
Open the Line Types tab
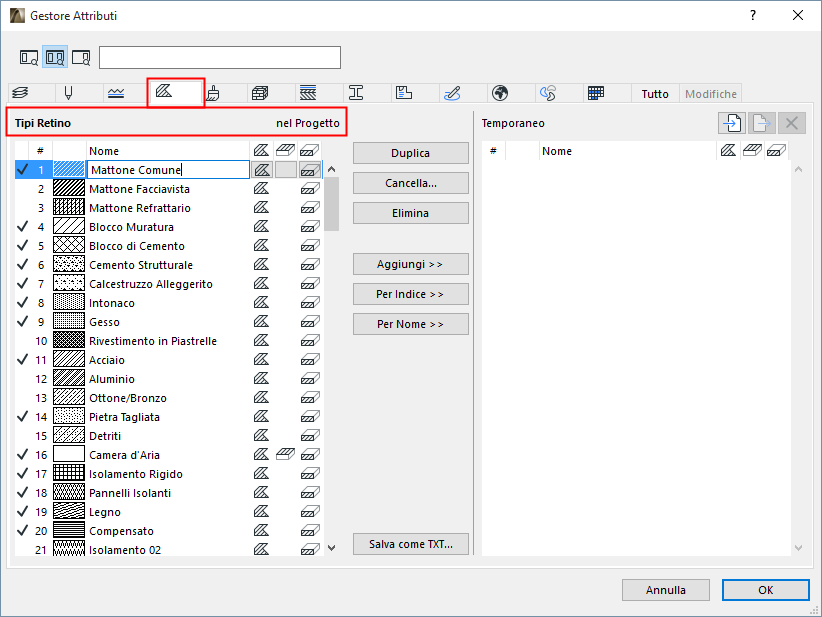pos(116,93)
